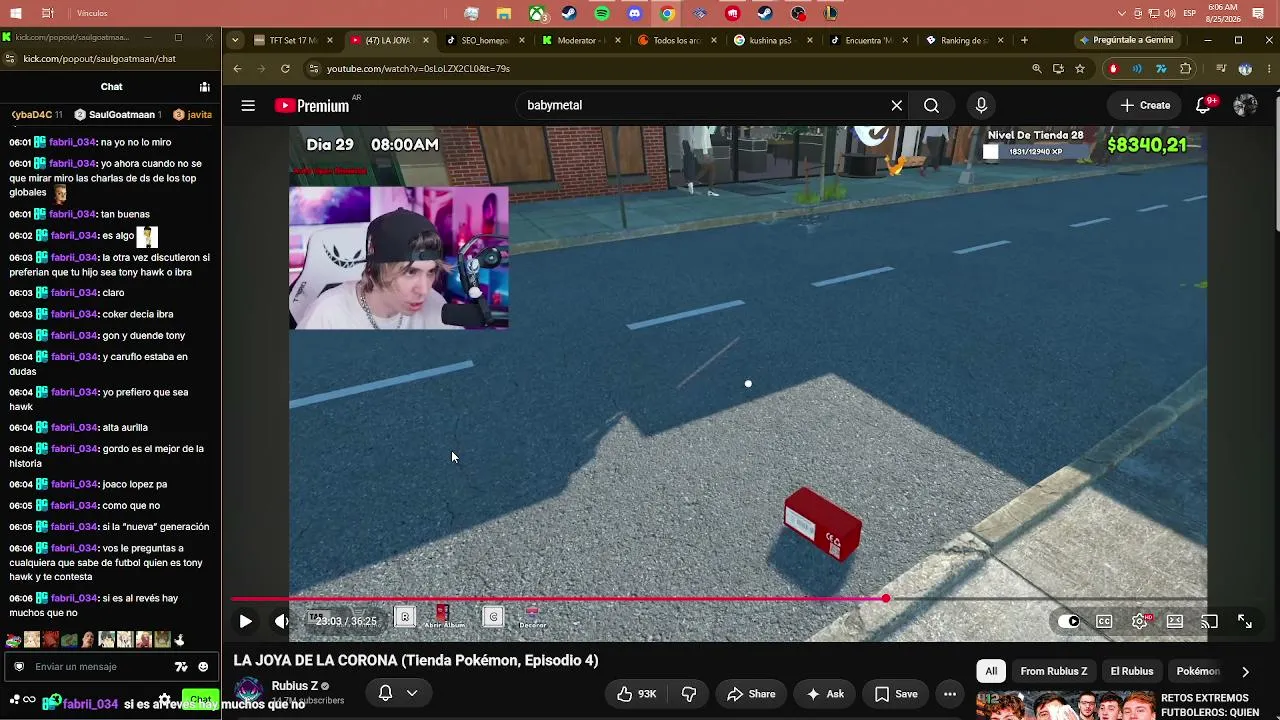Open the RETOS EXTREMOS FUTBOLEROS recommended thumbnail
This screenshot has height=720, width=1280.
[x=1064, y=705]
